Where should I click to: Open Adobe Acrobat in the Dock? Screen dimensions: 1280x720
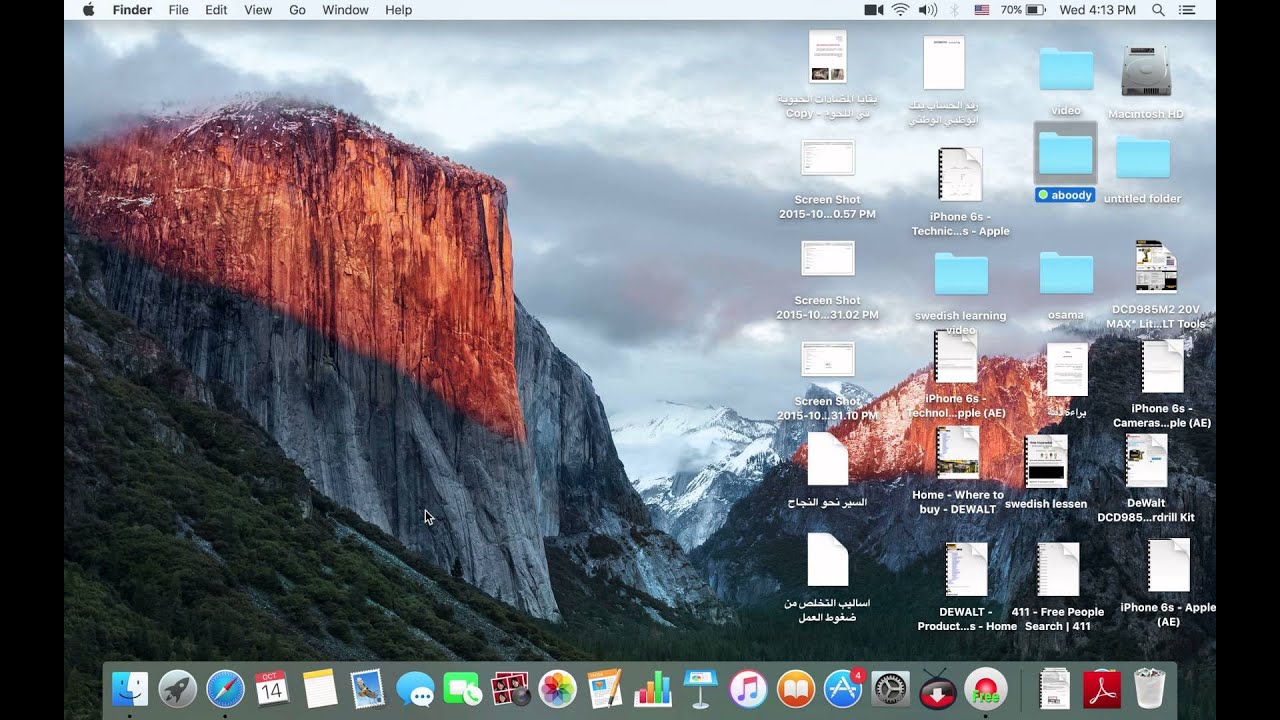tap(1103, 689)
